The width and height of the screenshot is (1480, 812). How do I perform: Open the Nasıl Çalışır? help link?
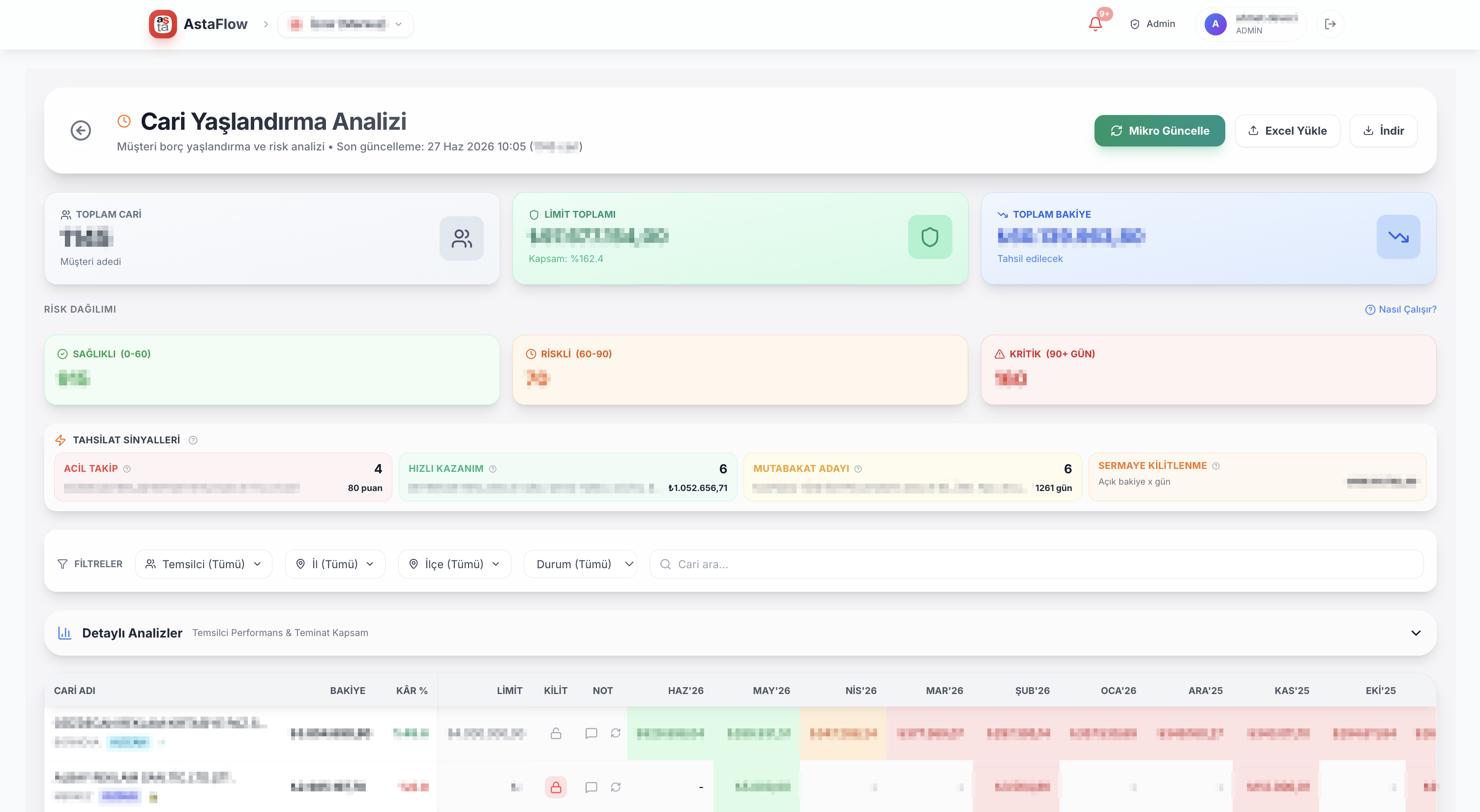tap(1401, 309)
